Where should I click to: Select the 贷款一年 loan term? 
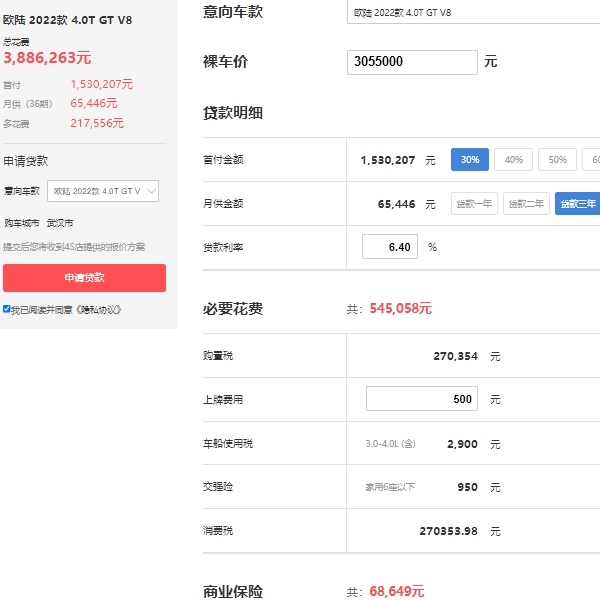click(474, 204)
